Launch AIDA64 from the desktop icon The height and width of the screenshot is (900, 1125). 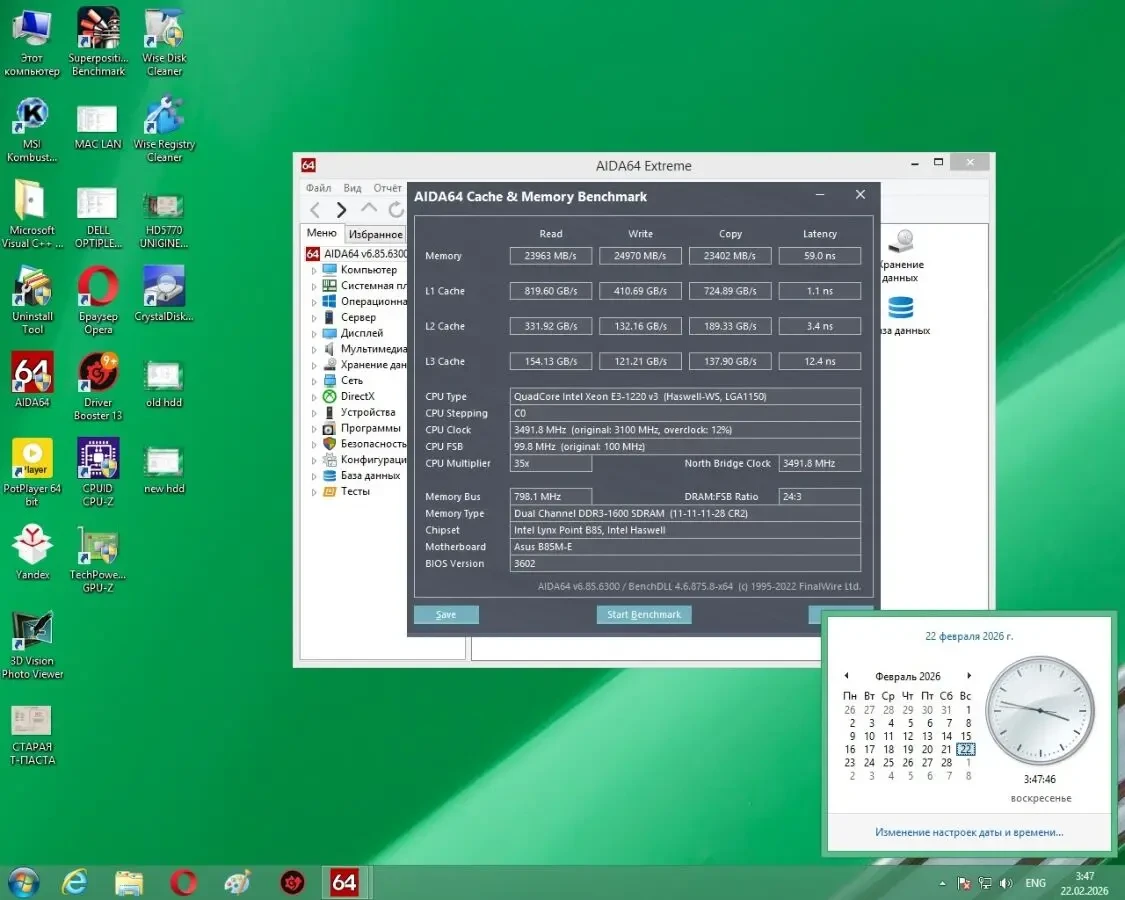click(32, 379)
